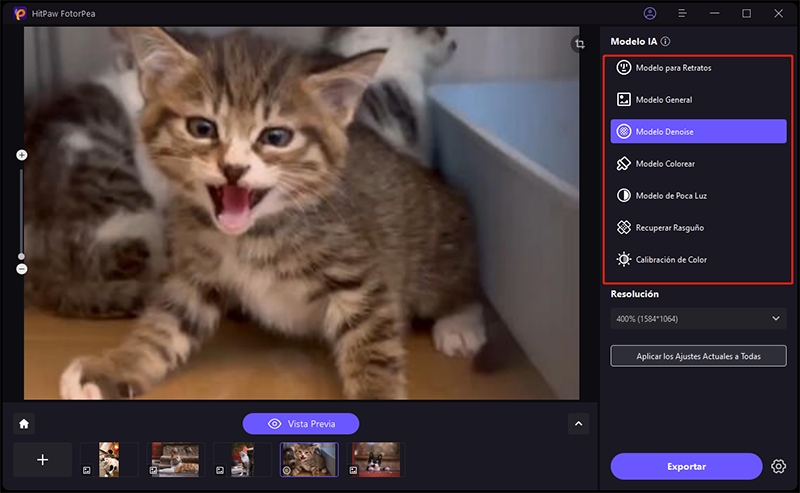Viewport: 800px width, 493px height.
Task: Open the crop tool on the preview
Action: tap(580, 44)
